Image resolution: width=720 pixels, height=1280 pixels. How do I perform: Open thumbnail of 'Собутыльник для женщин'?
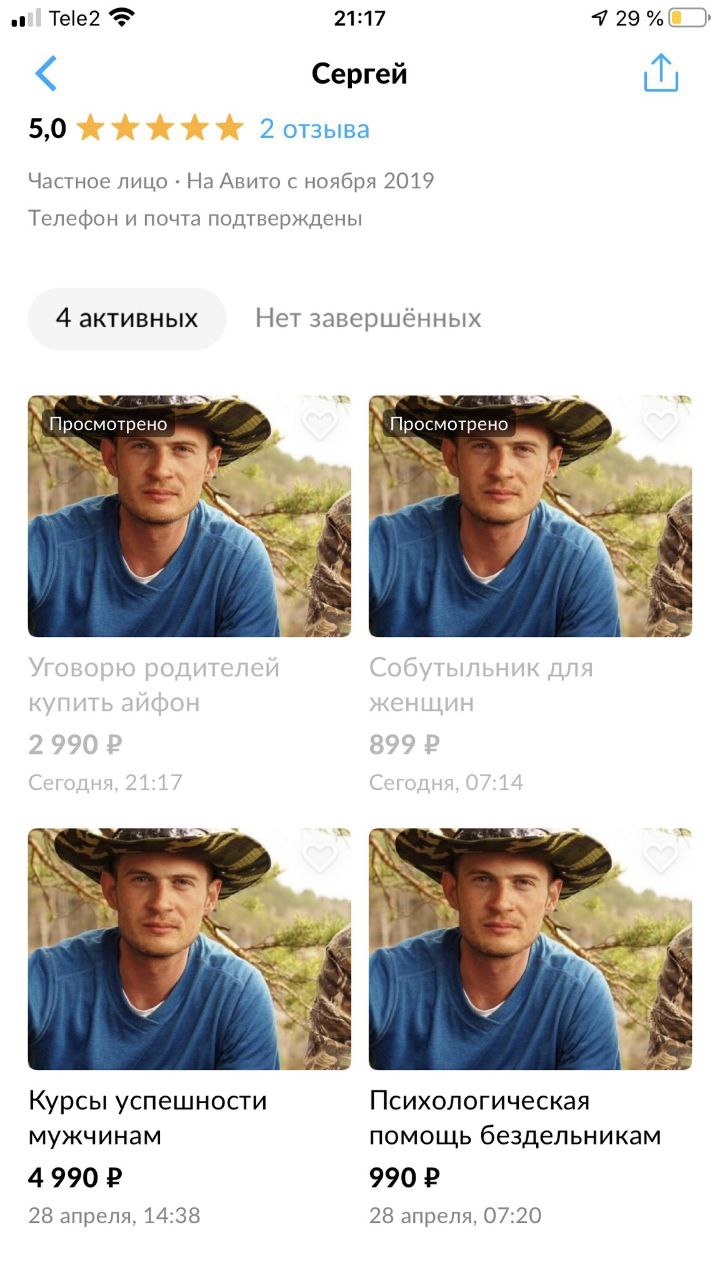[530, 516]
